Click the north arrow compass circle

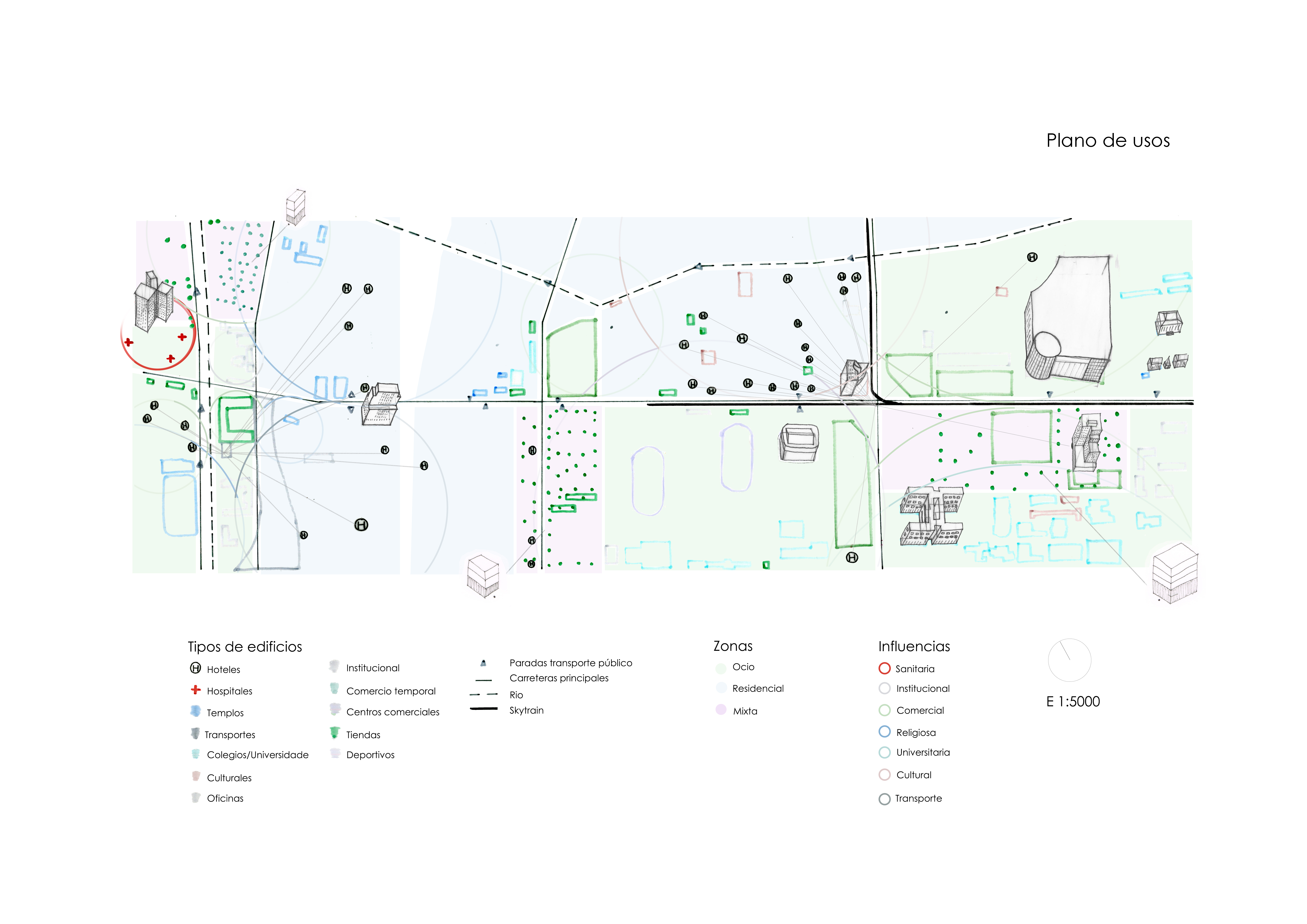[x=1070, y=660]
